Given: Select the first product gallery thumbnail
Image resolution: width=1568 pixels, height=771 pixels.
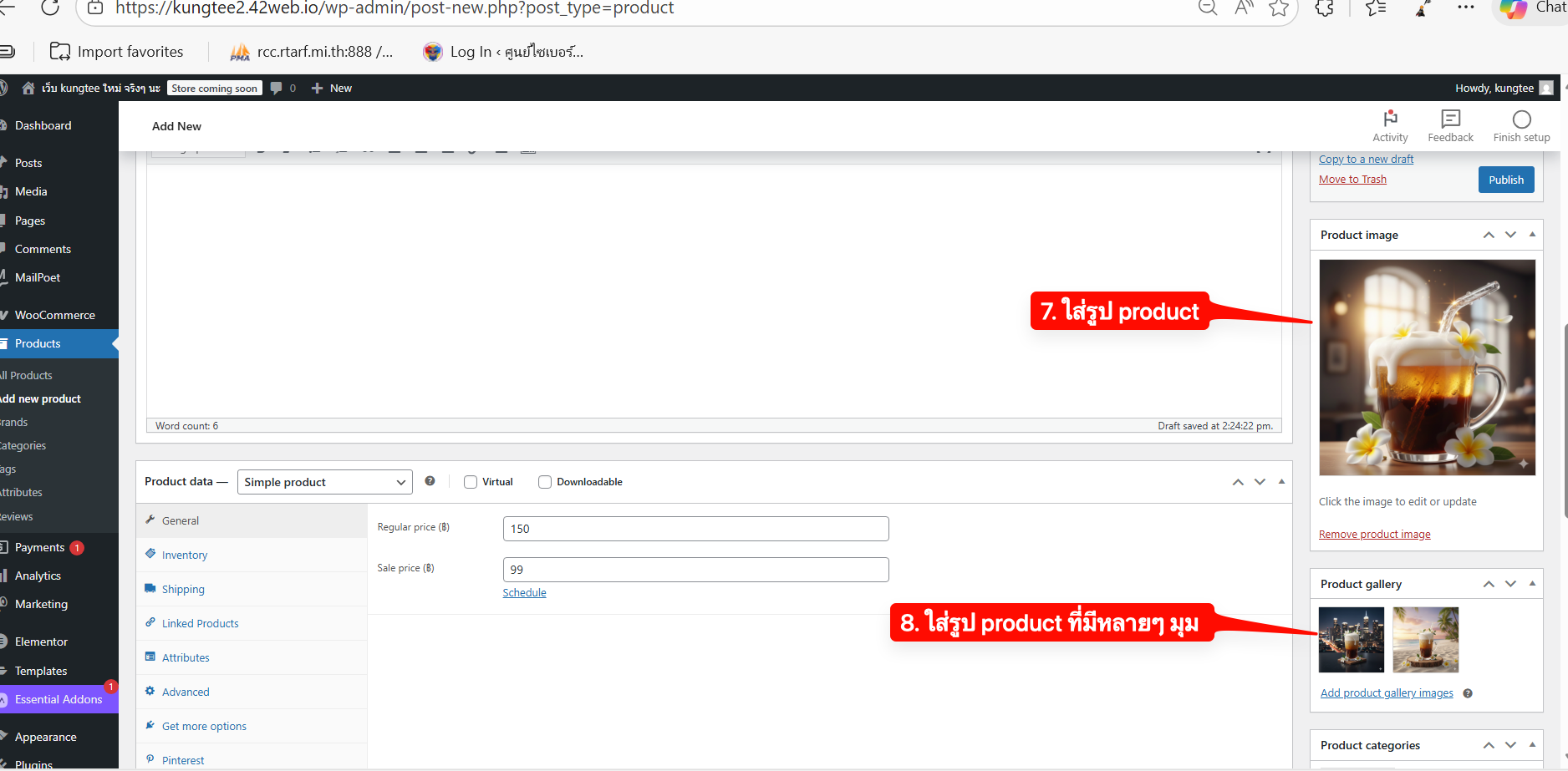Looking at the screenshot, I should pyautogui.click(x=1351, y=640).
